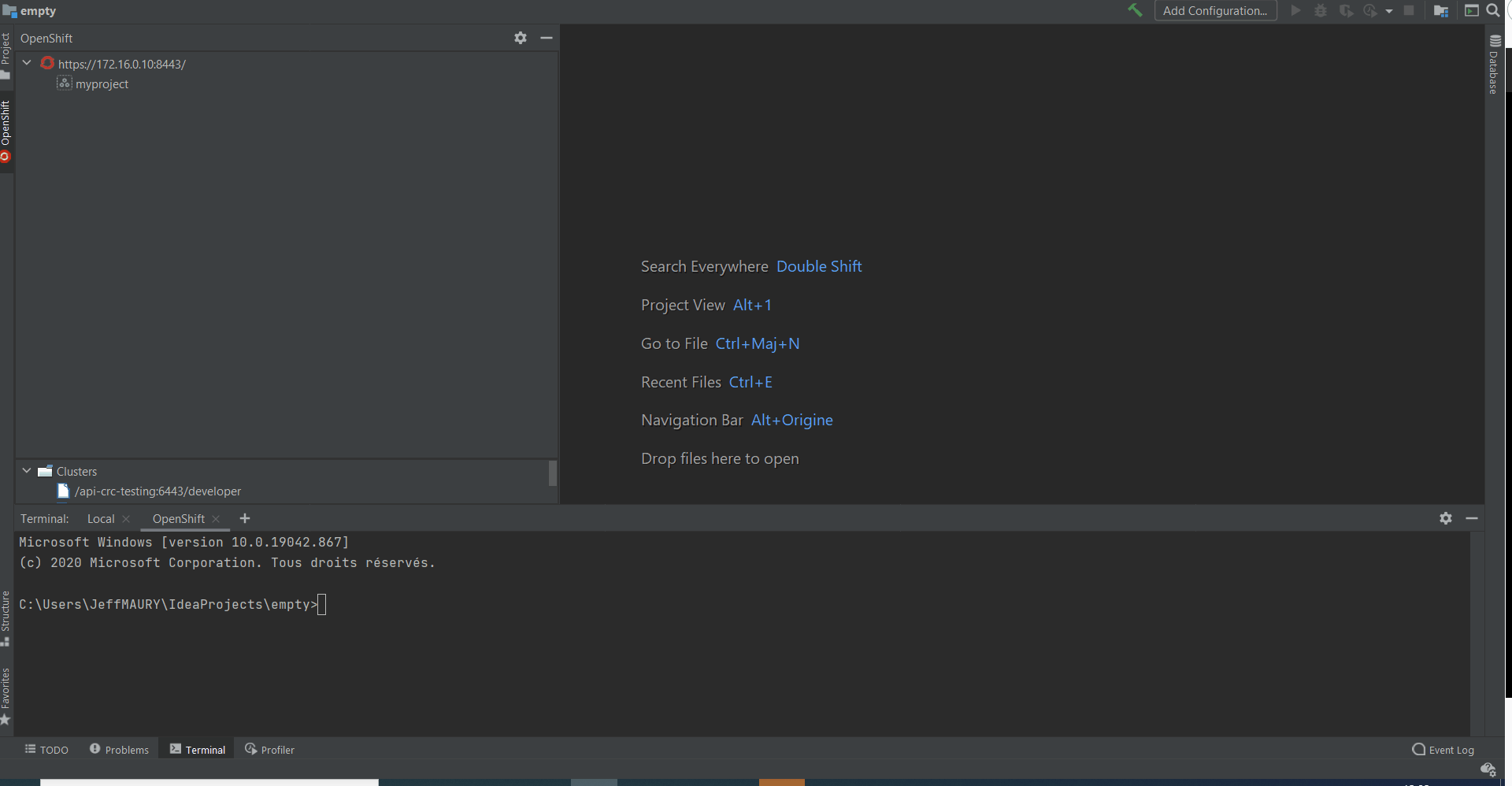Screen dimensions: 1512x786
Task: Click the Debug bug icon
Action: (x=1321, y=10)
